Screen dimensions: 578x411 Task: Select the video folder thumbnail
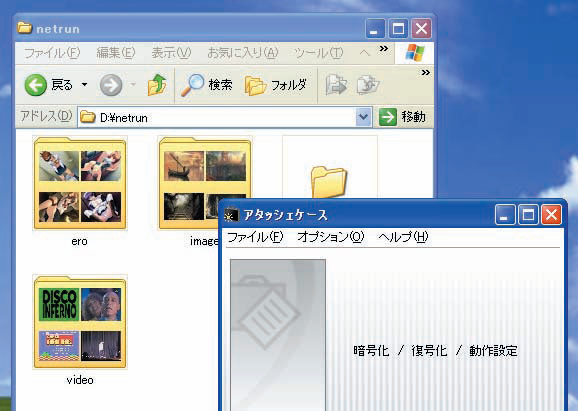coord(80,322)
